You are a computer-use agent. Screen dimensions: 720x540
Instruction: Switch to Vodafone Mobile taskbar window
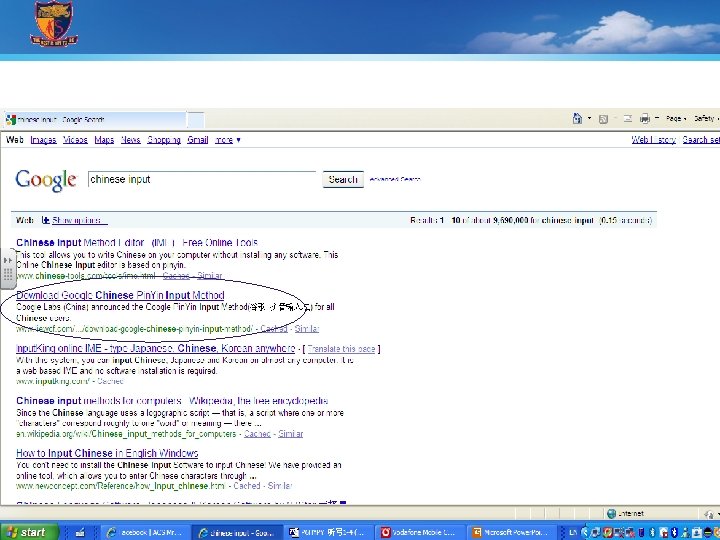pos(421,533)
